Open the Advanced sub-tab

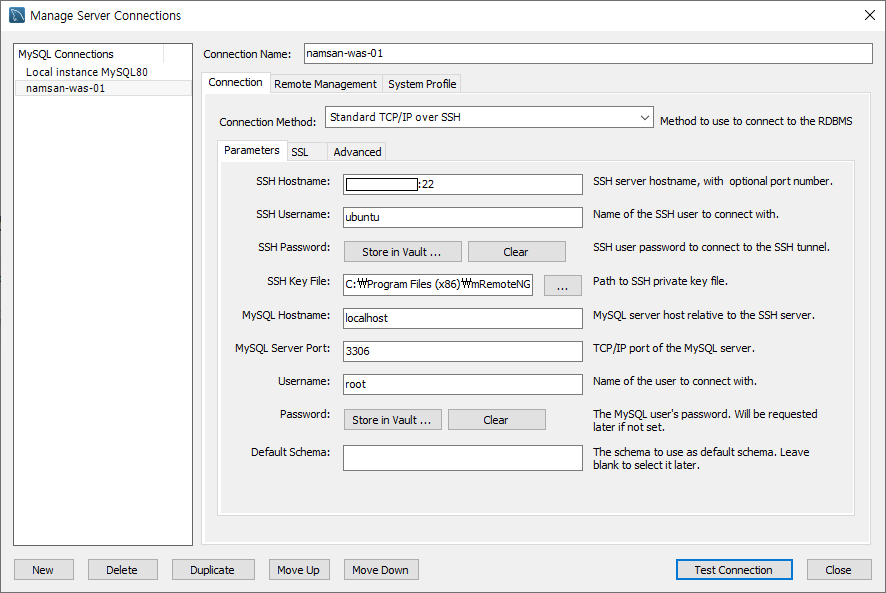click(x=357, y=152)
